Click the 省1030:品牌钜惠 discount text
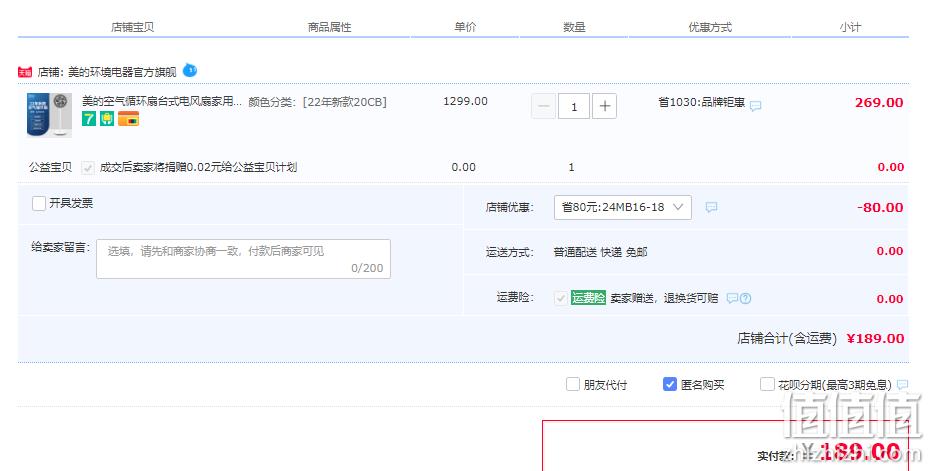The image size is (931, 471). (x=701, y=102)
